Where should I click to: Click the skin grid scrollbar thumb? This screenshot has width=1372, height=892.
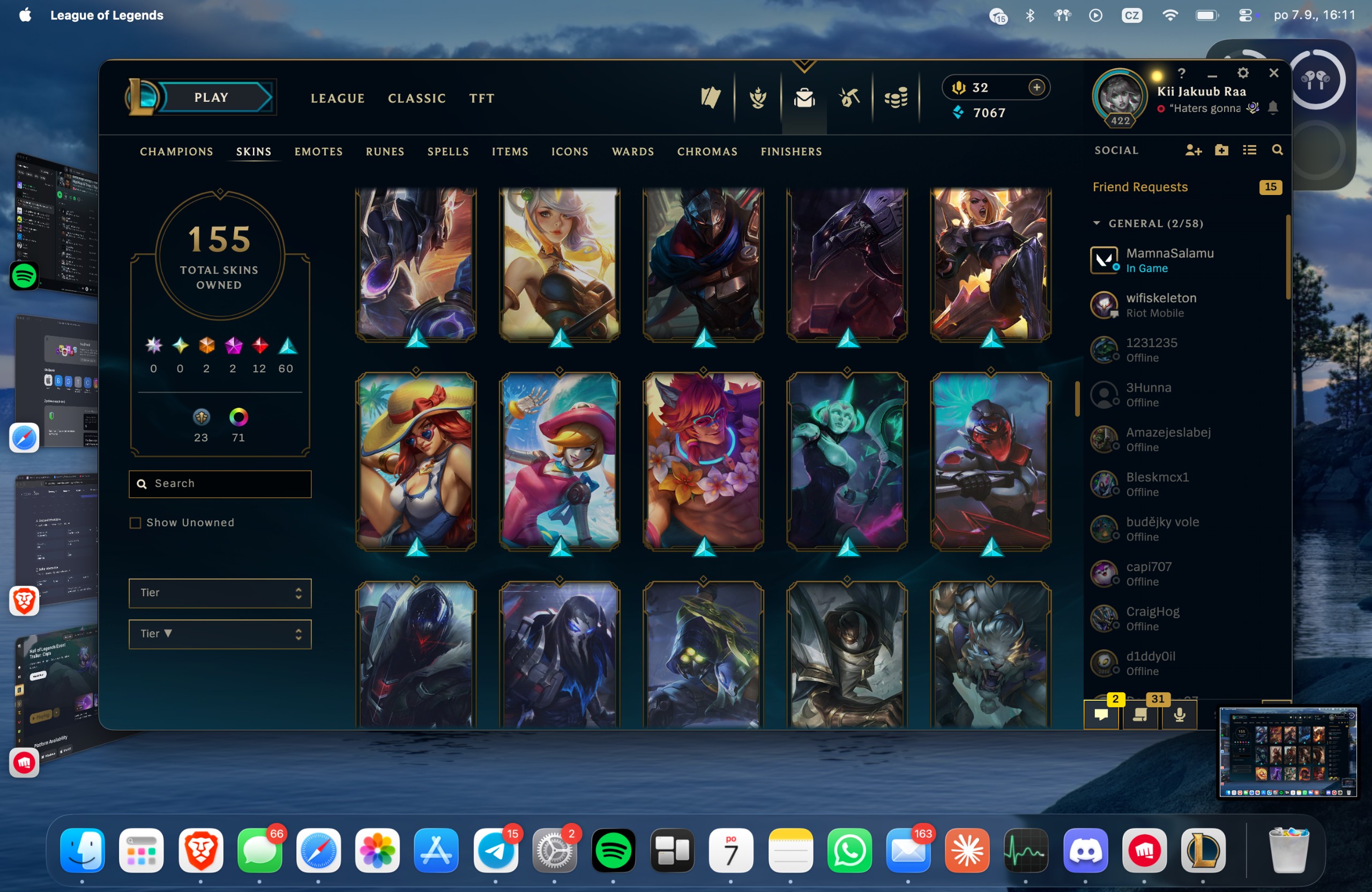(1077, 399)
